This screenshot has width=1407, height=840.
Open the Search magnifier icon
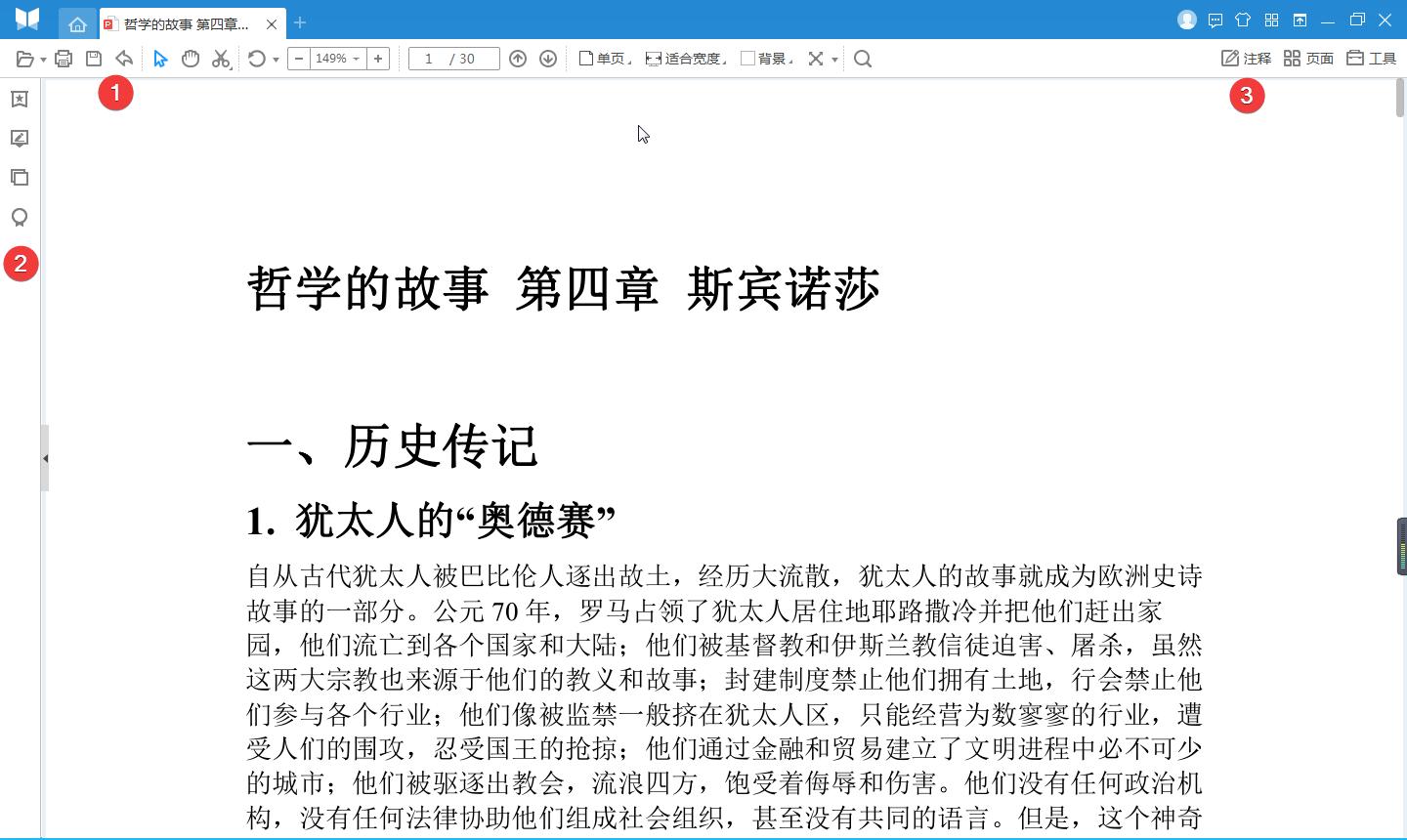(863, 59)
